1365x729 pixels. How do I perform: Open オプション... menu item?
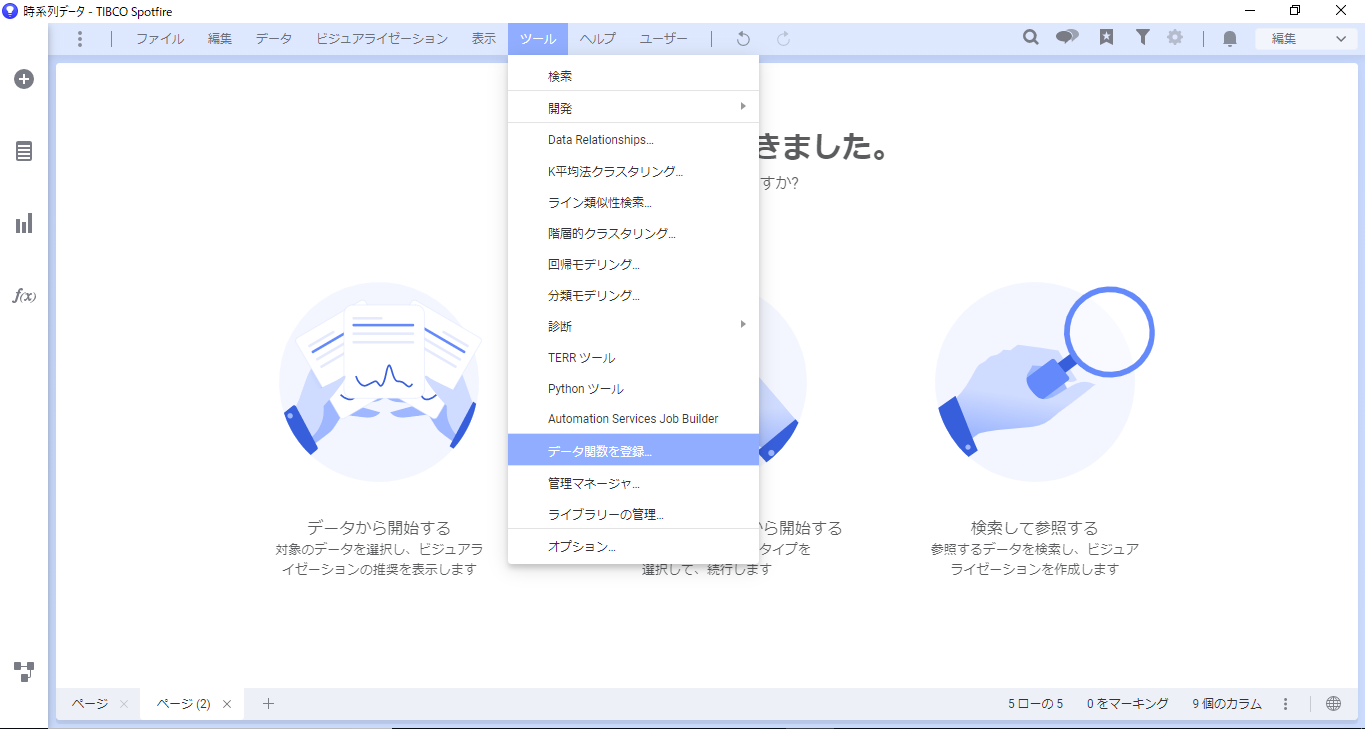pyautogui.click(x=633, y=547)
